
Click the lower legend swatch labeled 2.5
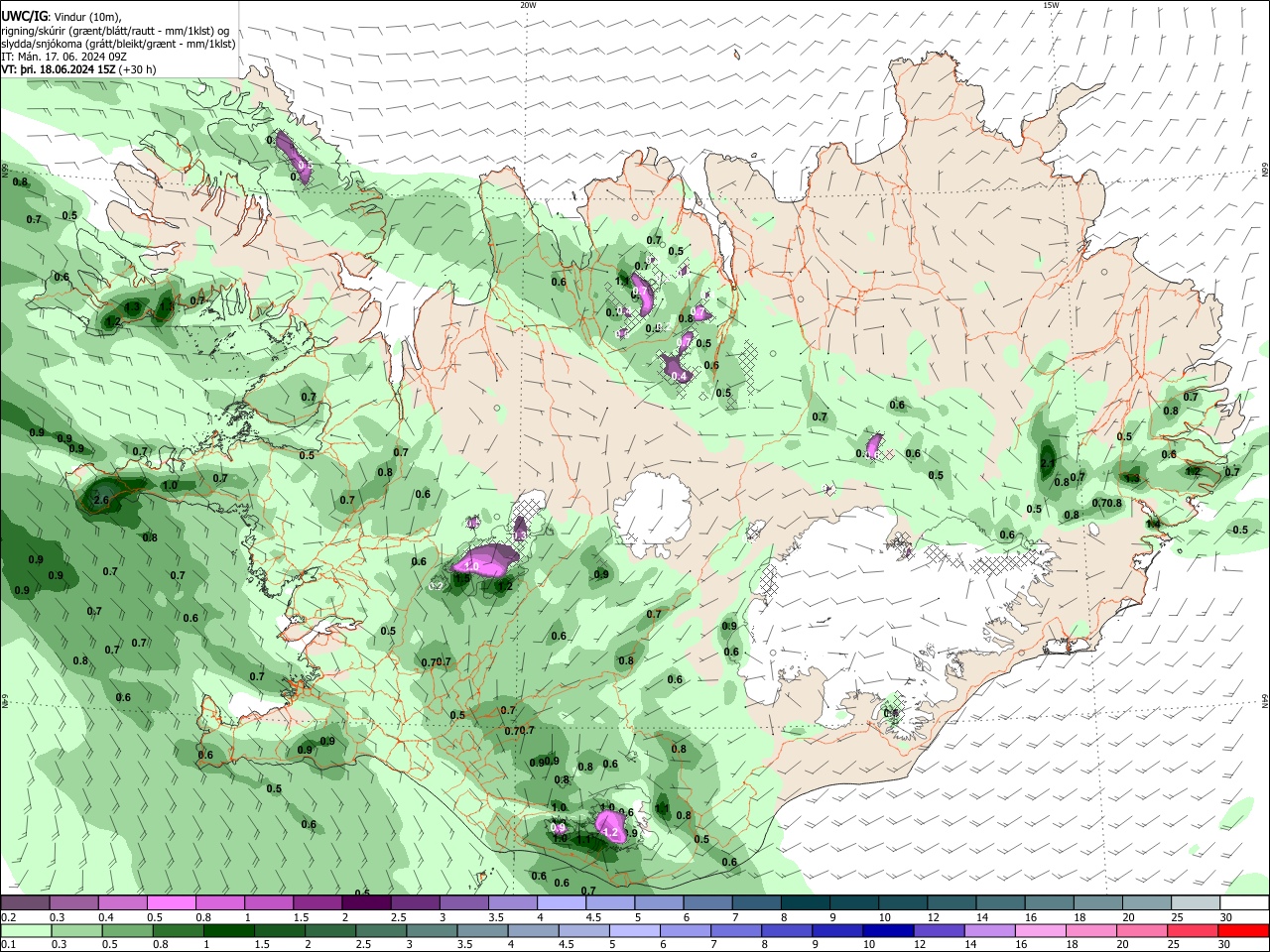381,930
